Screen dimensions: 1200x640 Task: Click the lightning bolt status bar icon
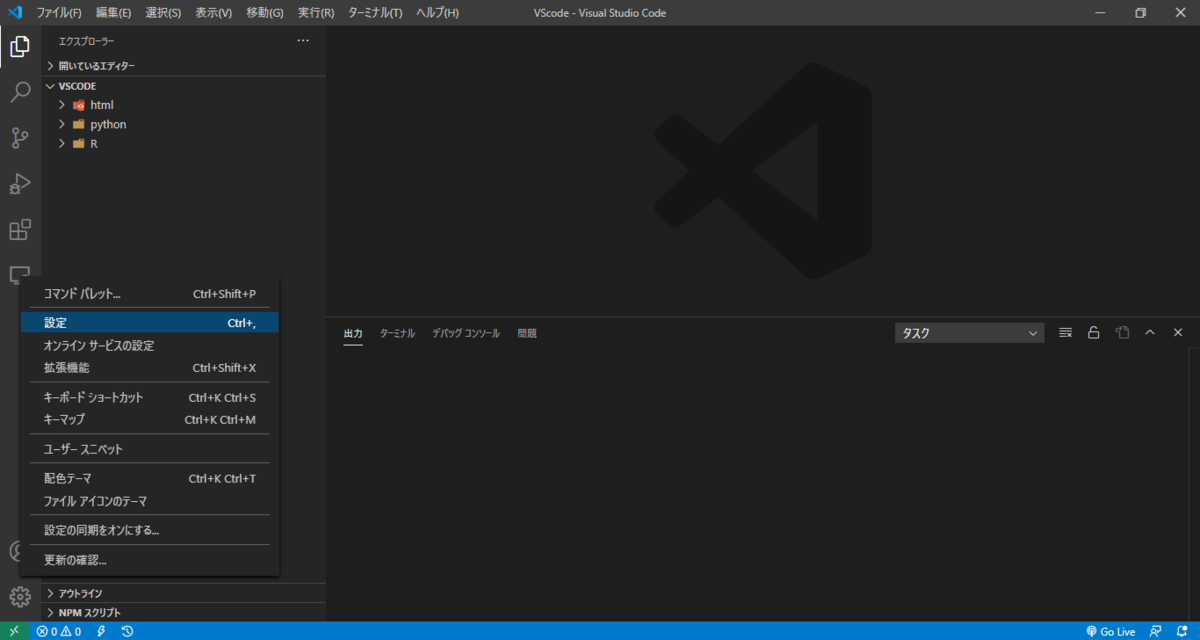pos(101,631)
